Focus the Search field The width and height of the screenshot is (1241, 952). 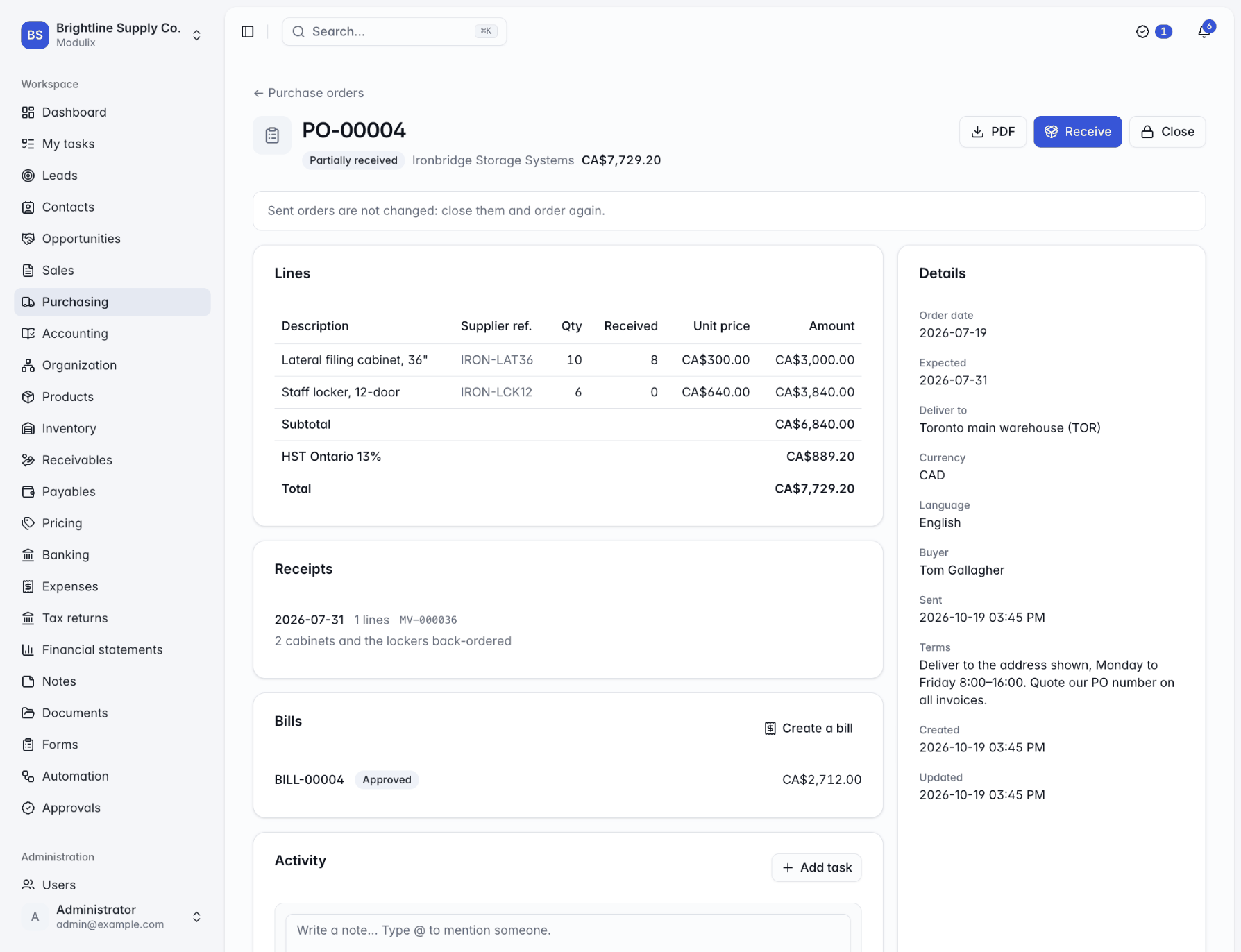tap(394, 31)
